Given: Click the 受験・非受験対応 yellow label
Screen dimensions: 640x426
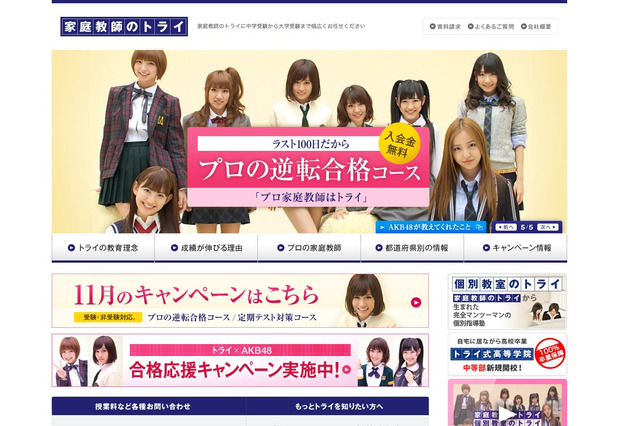Looking at the screenshot, I should pyautogui.click(x=108, y=317).
